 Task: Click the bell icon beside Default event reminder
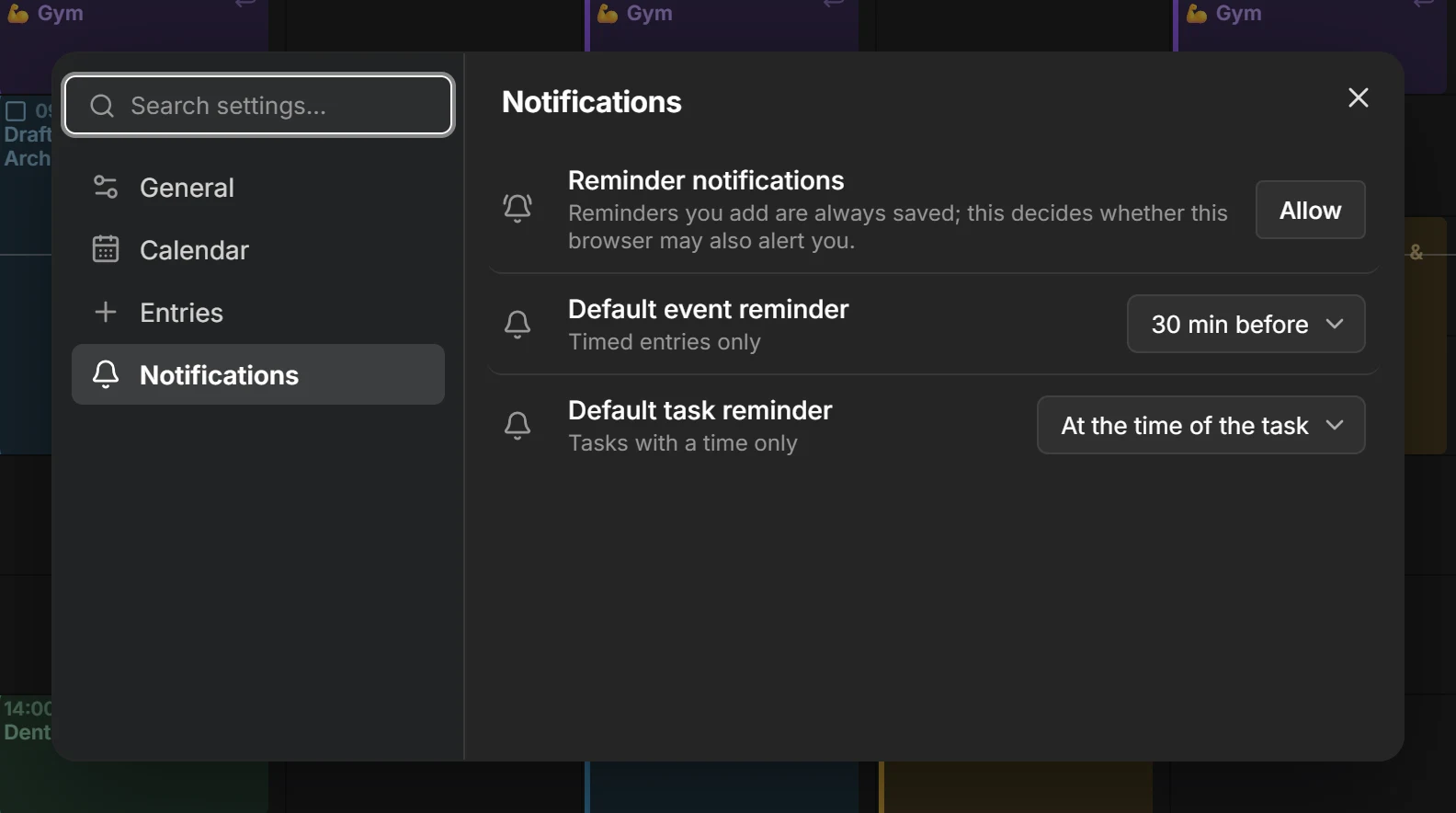click(x=518, y=324)
